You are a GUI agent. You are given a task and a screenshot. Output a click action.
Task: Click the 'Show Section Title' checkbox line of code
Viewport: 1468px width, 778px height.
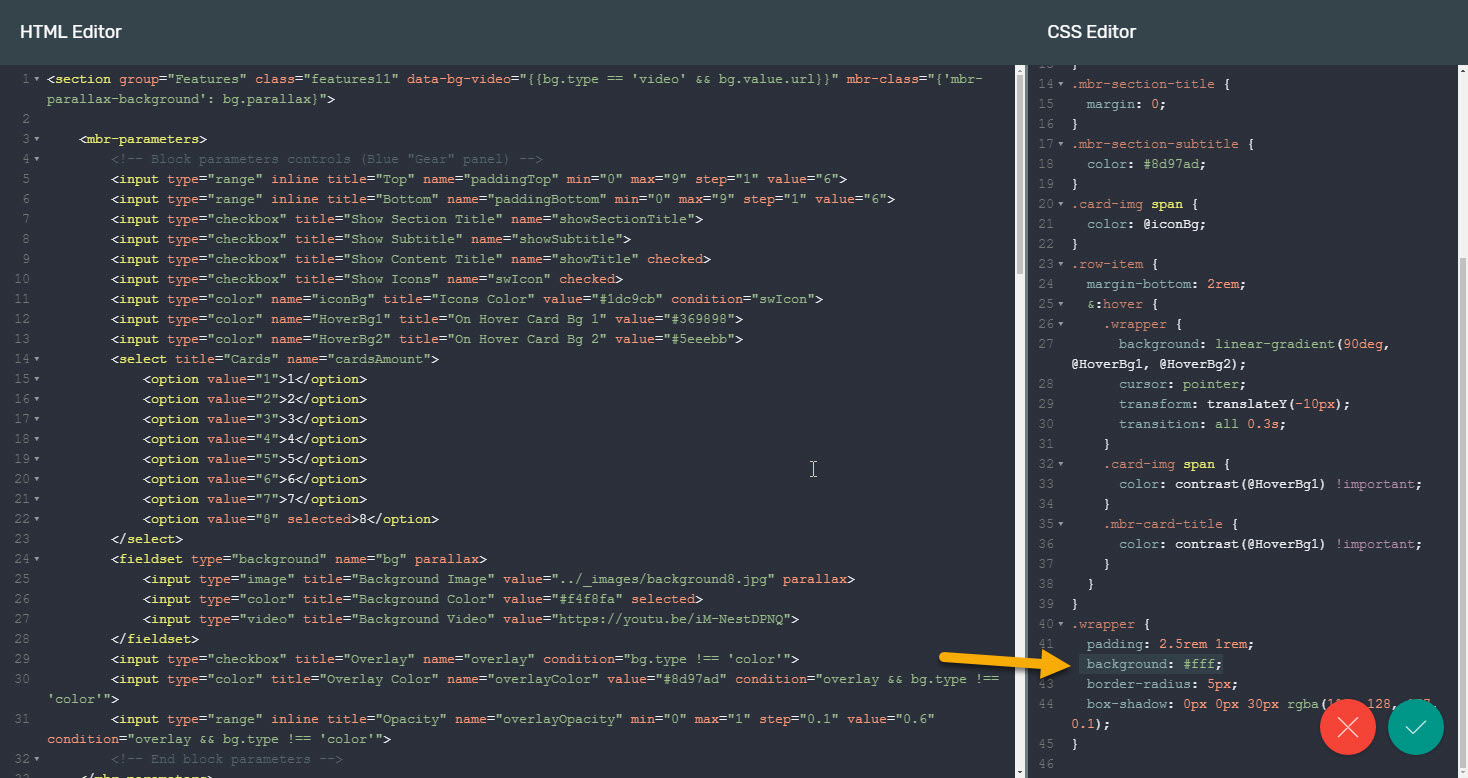407,219
